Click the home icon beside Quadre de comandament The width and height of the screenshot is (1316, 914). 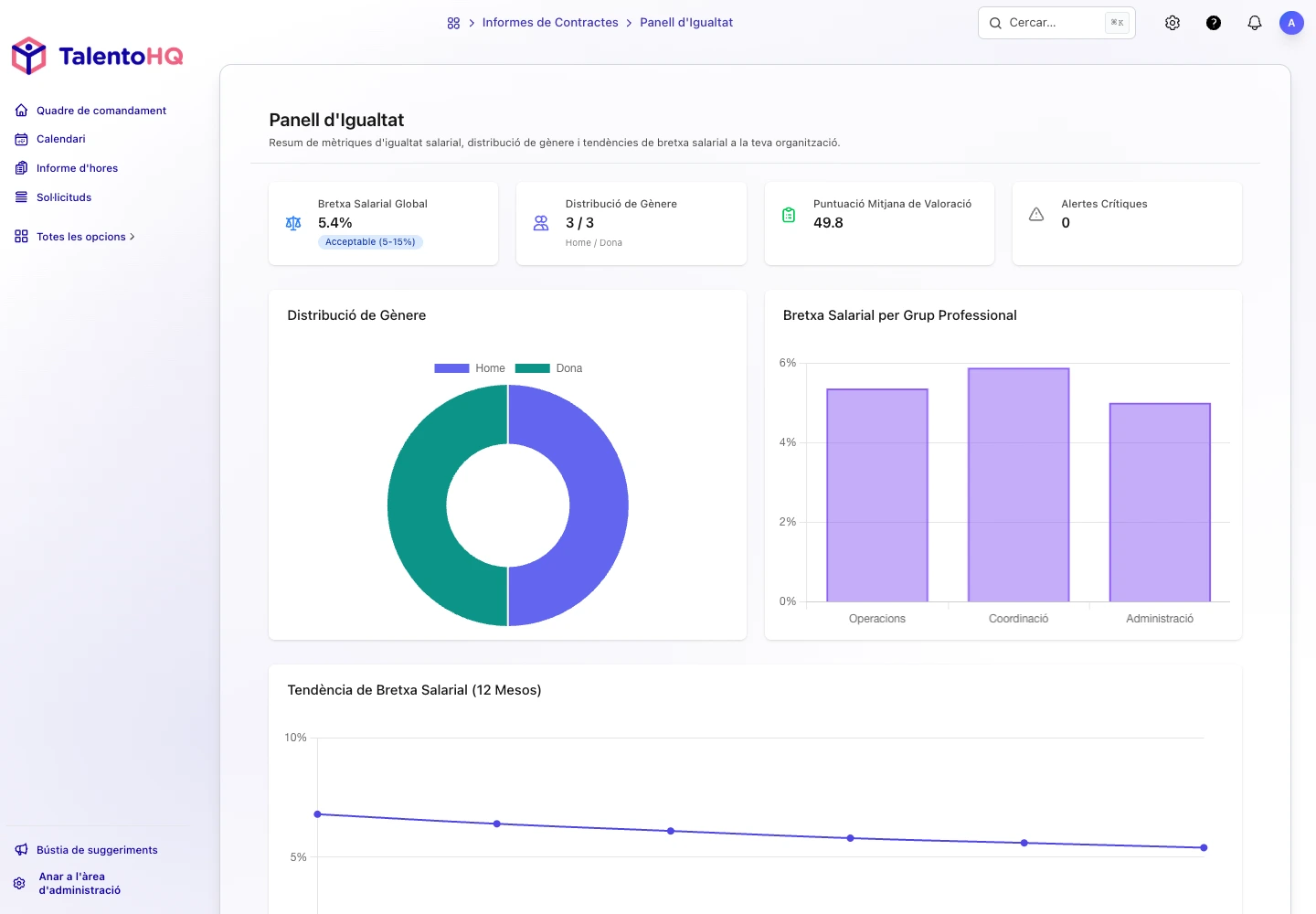[21, 111]
